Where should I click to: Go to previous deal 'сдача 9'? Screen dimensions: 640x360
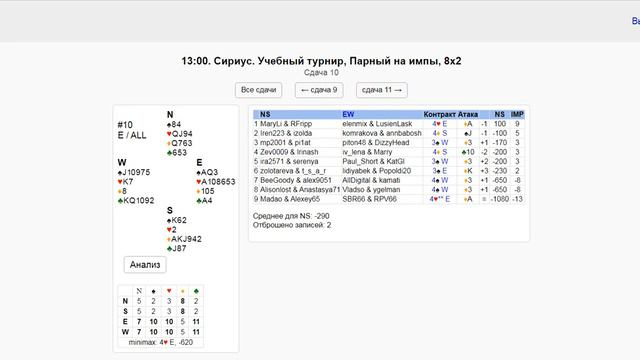click(319, 90)
